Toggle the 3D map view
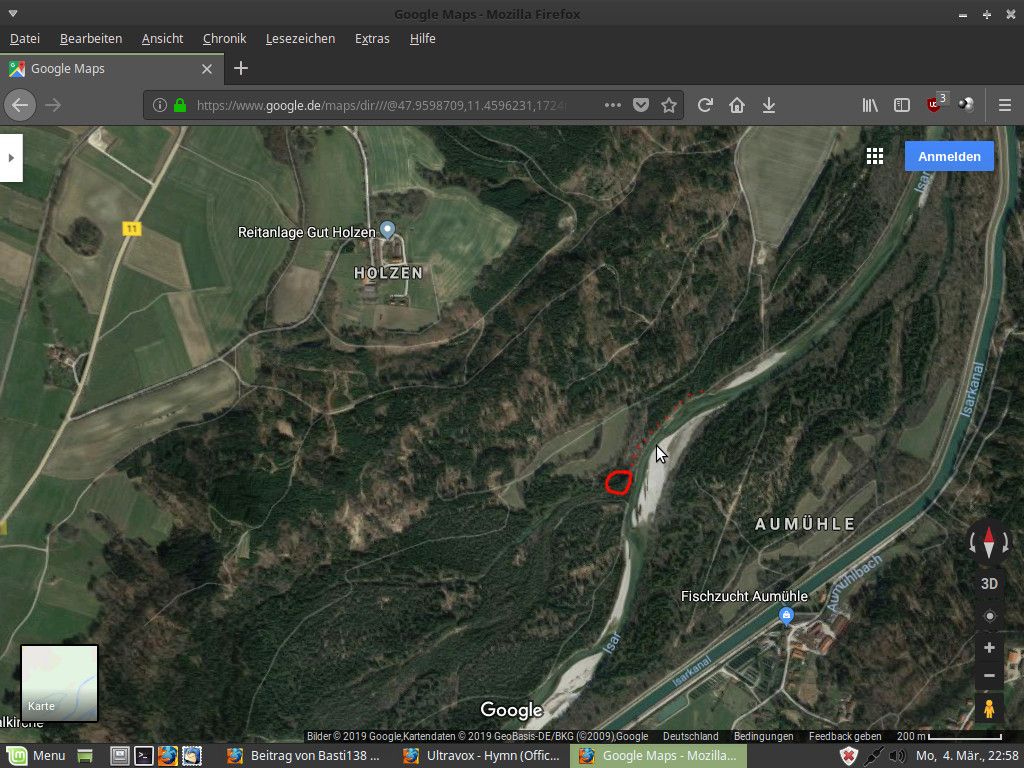The image size is (1024, 768). [x=989, y=584]
